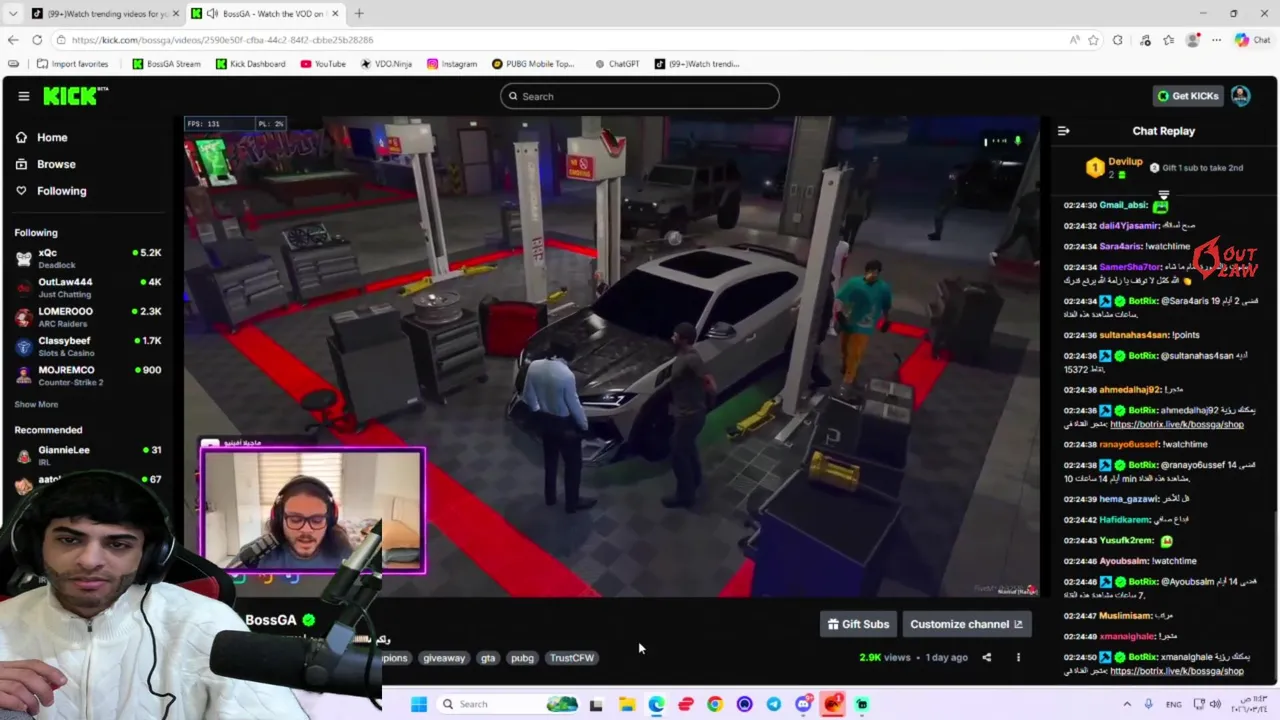
Task: Open File Explorer from taskbar
Action: pyautogui.click(x=627, y=704)
